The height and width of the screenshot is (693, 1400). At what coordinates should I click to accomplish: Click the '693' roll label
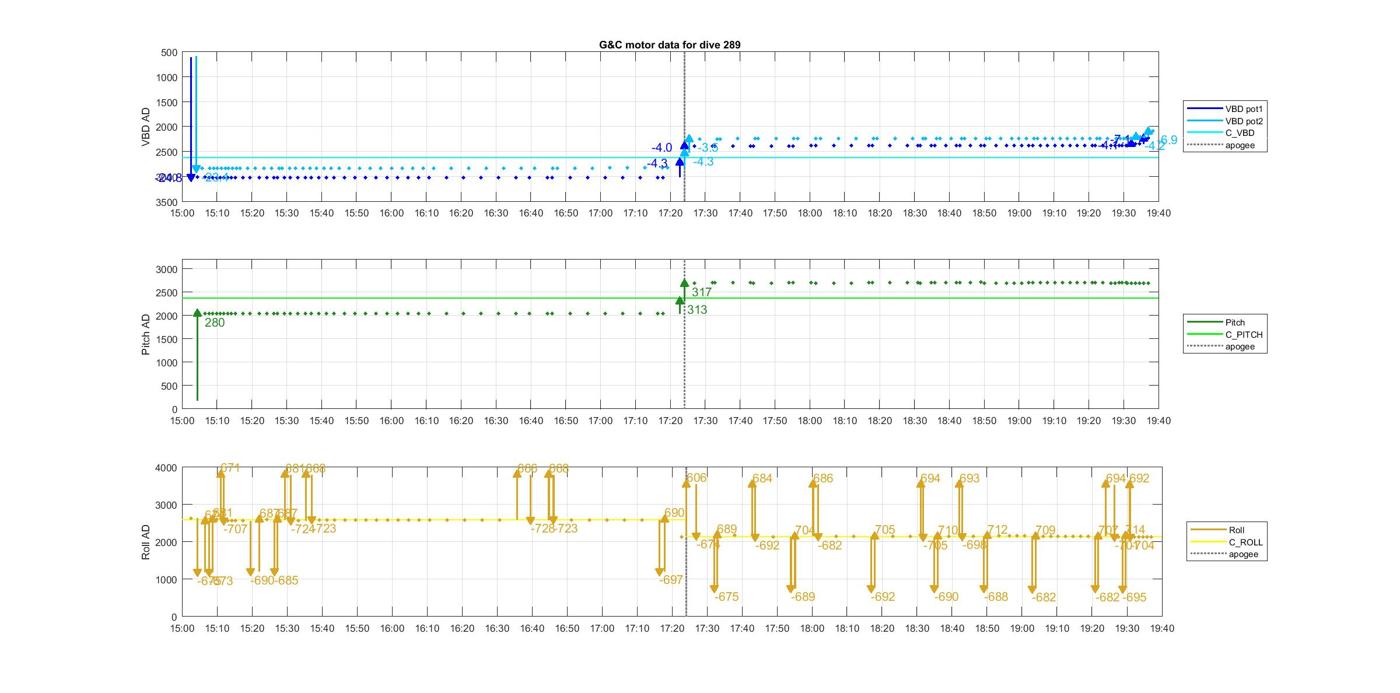[x=970, y=479]
